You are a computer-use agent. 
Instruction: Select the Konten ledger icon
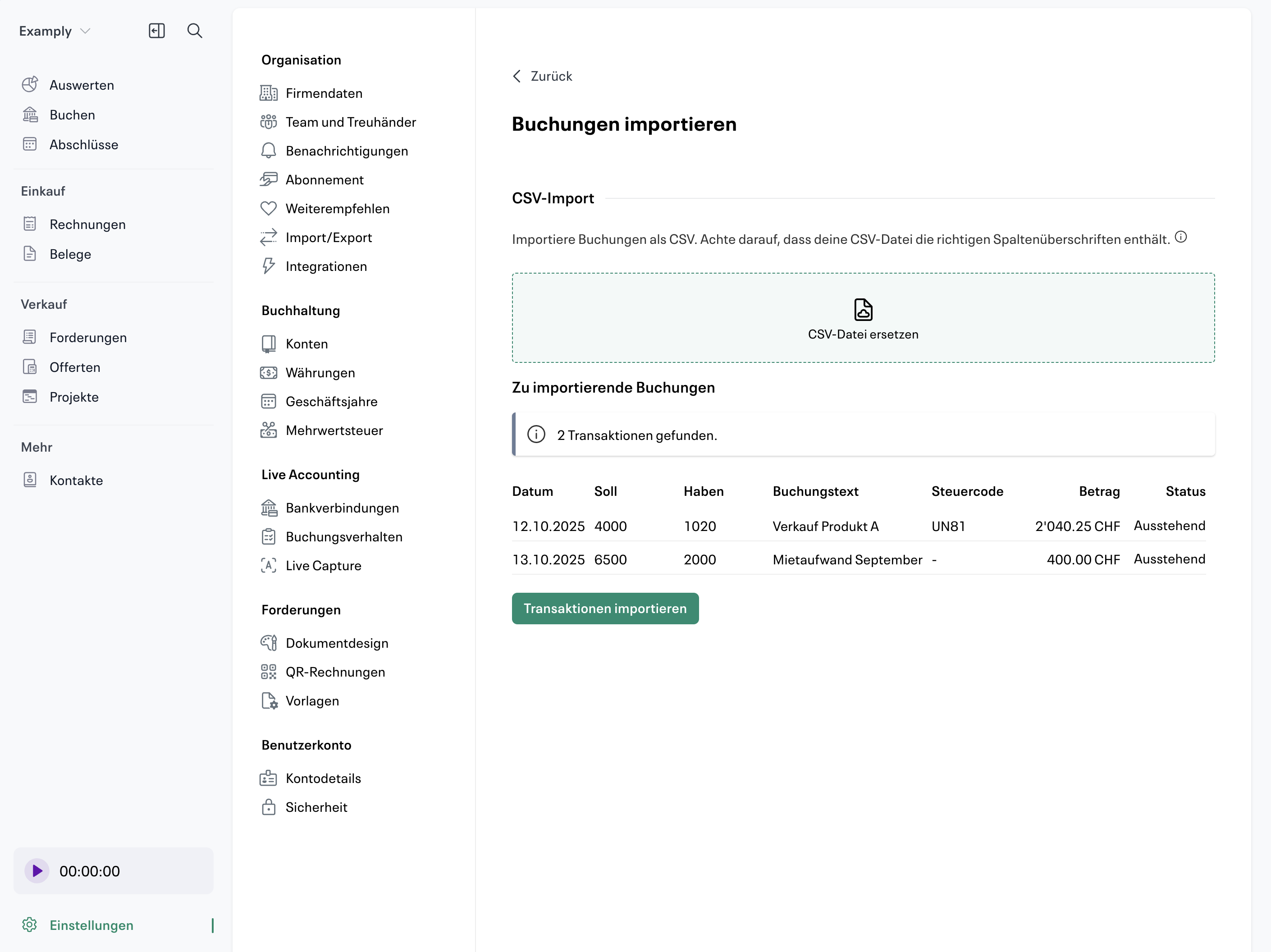click(268, 343)
